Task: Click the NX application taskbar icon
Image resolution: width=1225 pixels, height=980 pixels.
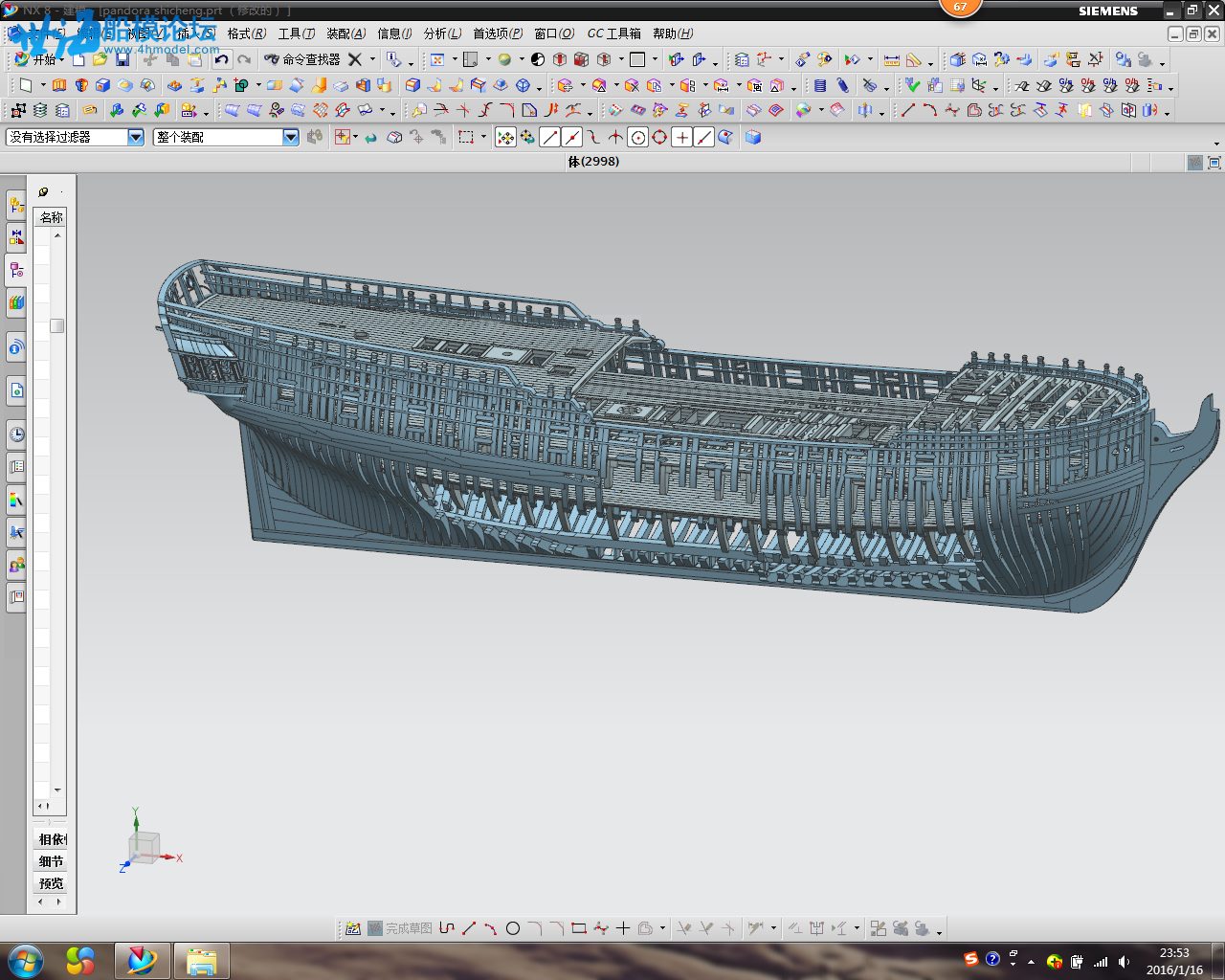Action: coord(143,961)
